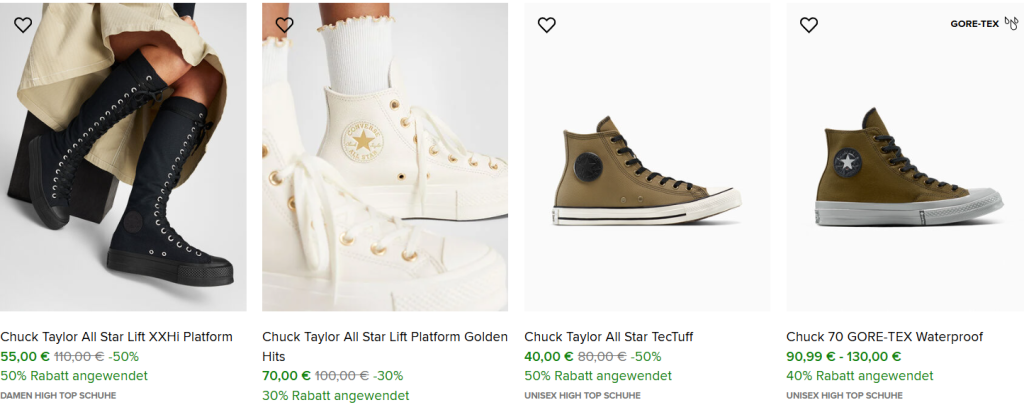
Task: Favorite the XXHi Platform boot with heart
Action: (x=22, y=25)
